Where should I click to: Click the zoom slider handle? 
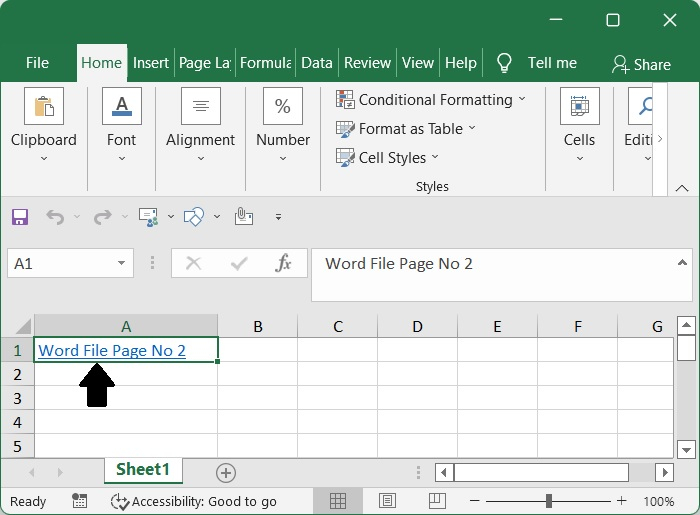549,501
